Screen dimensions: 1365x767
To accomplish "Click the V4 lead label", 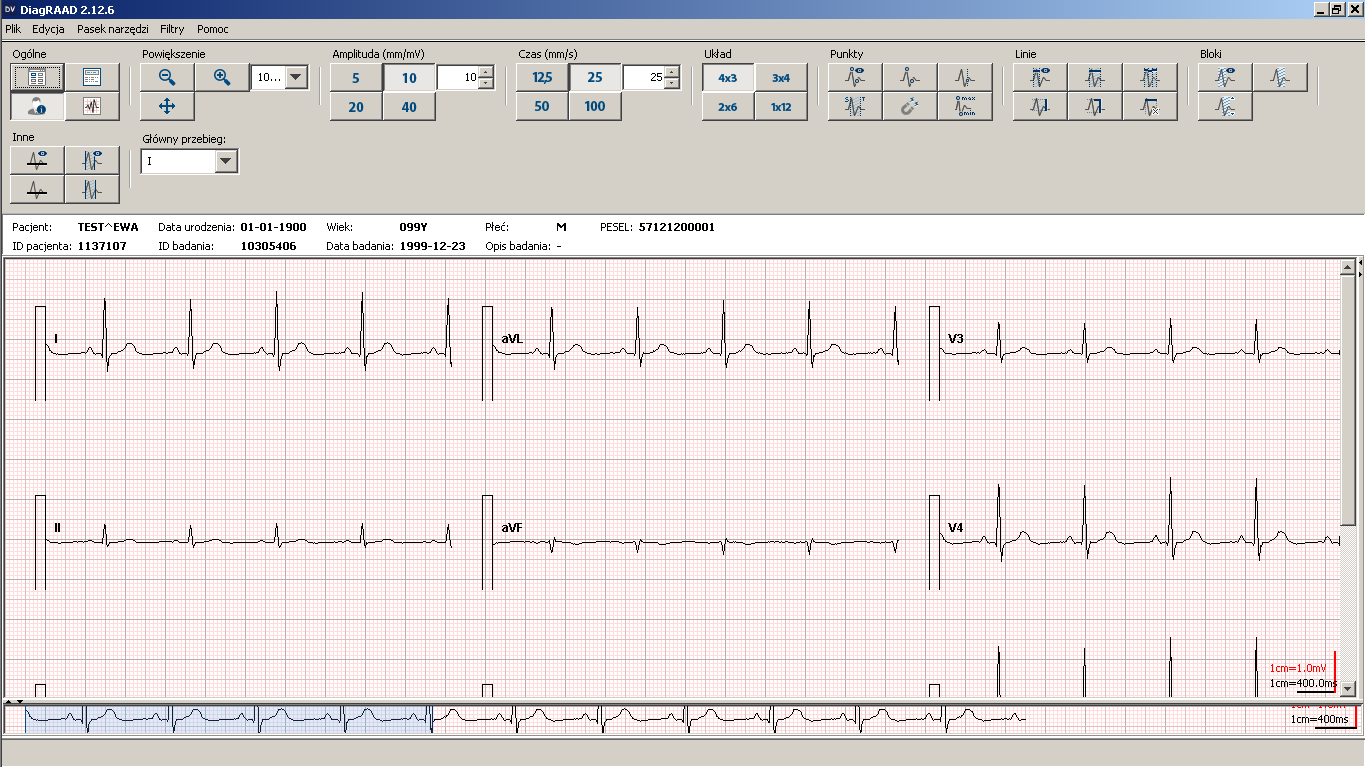I will tap(956, 527).
